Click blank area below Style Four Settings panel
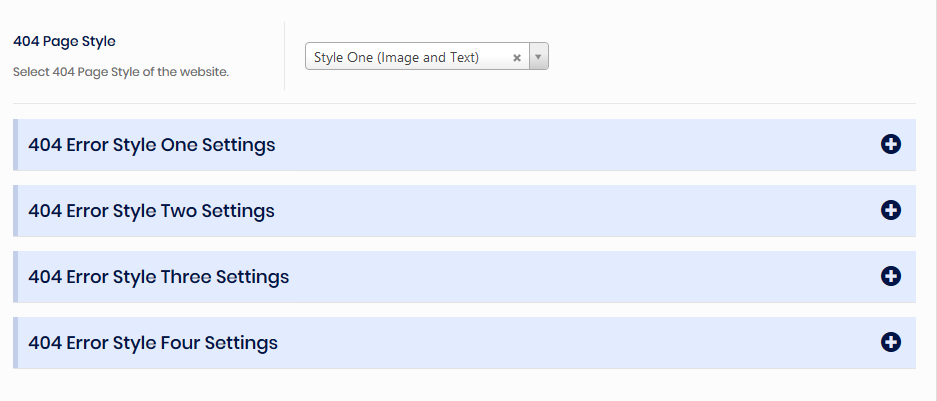 point(464,385)
